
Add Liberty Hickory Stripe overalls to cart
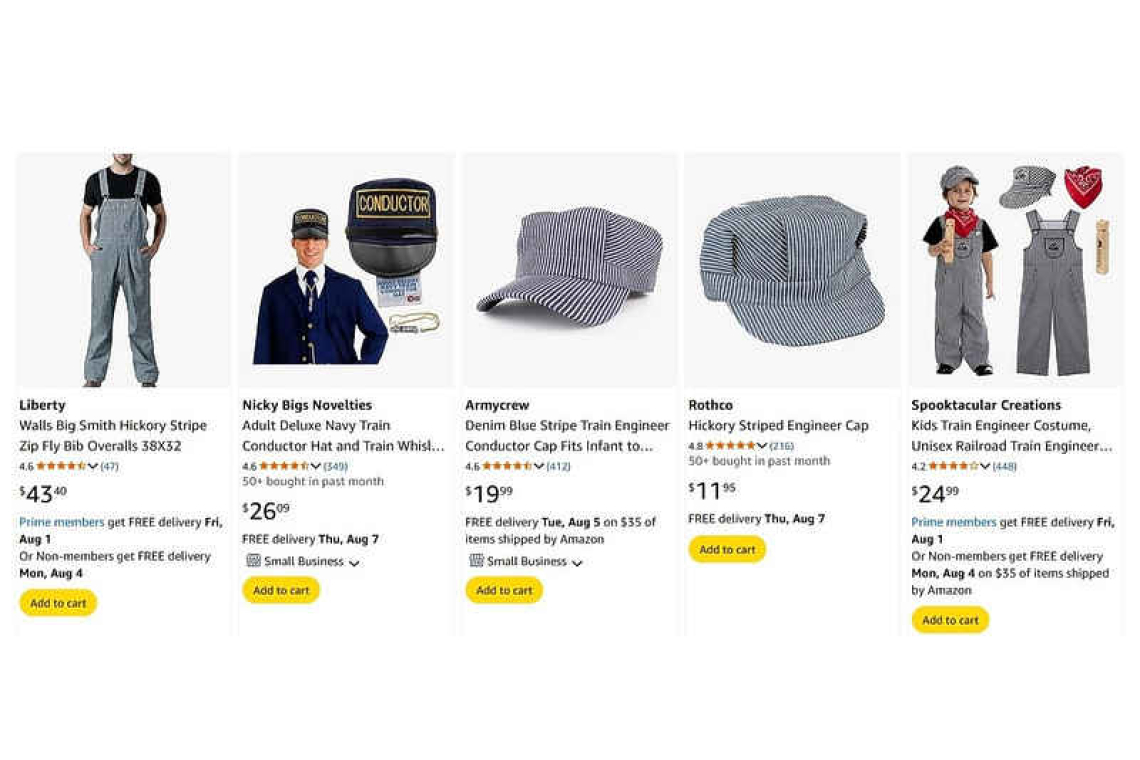click(x=58, y=603)
